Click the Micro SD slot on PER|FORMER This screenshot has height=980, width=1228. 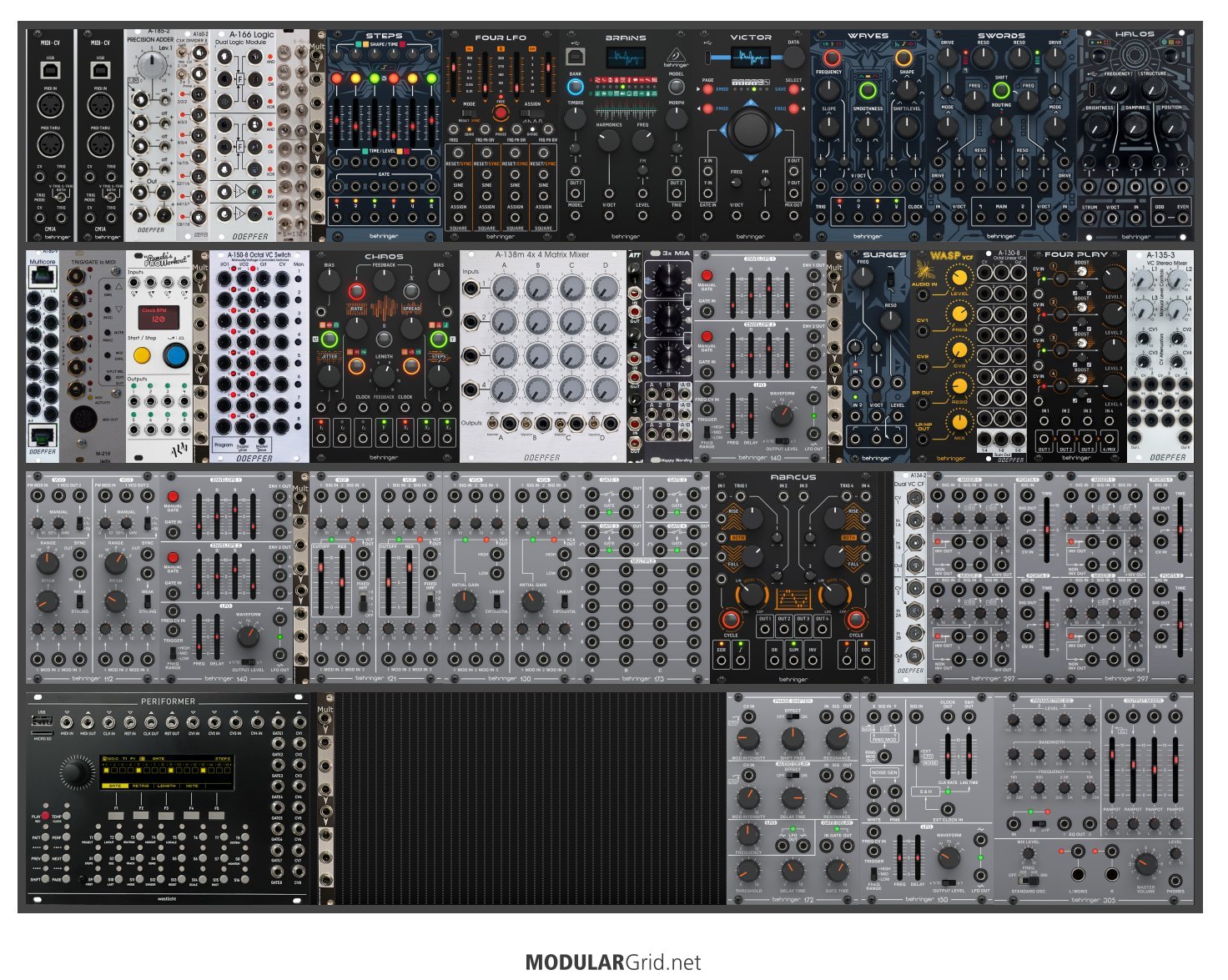coord(40,732)
